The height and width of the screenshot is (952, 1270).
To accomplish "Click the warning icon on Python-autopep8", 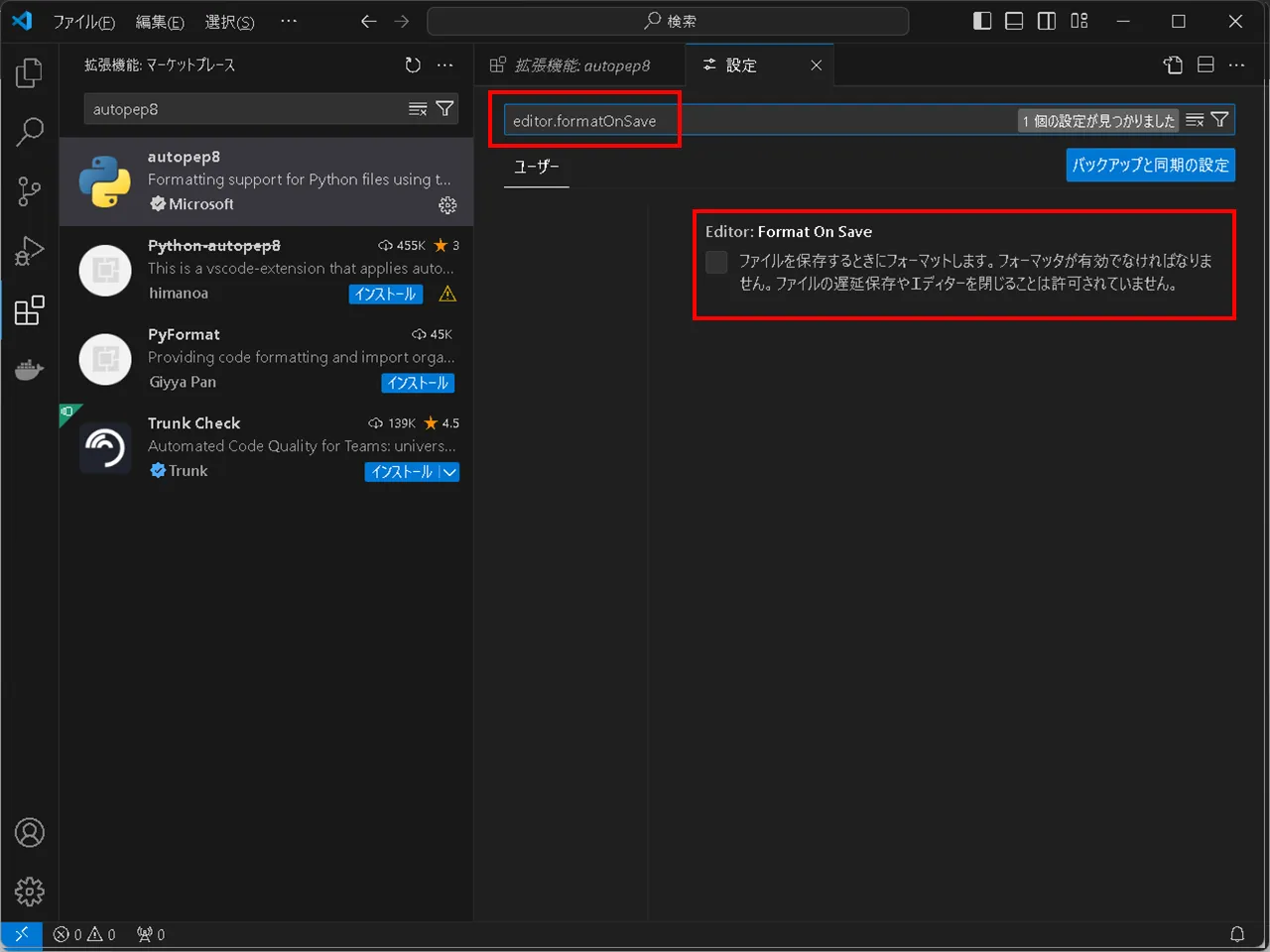I will click(447, 294).
